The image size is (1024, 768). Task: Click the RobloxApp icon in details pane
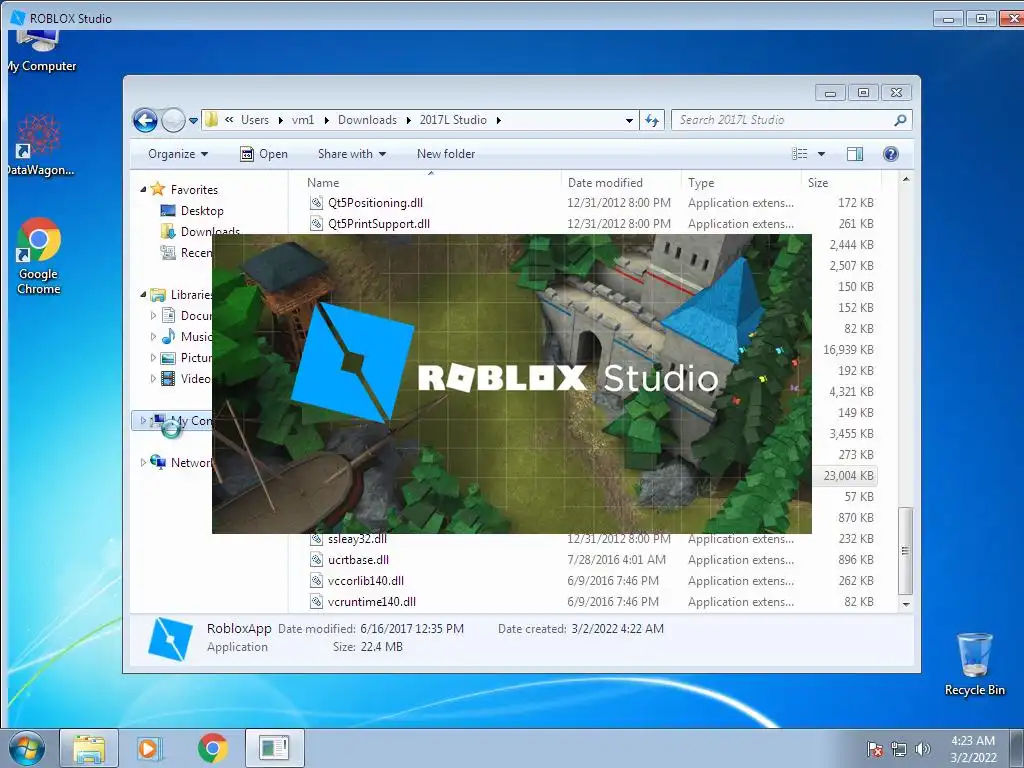pos(170,639)
